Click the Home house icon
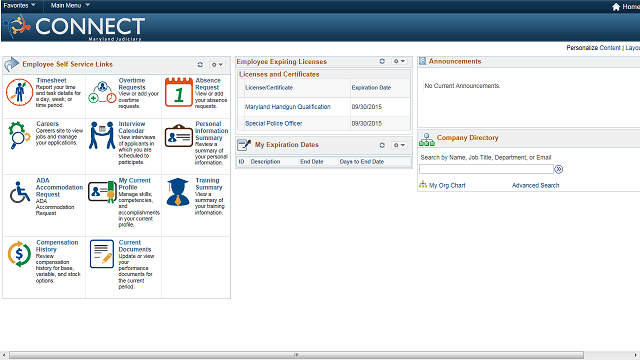Screen dimensions: 640x360 (616, 7)
